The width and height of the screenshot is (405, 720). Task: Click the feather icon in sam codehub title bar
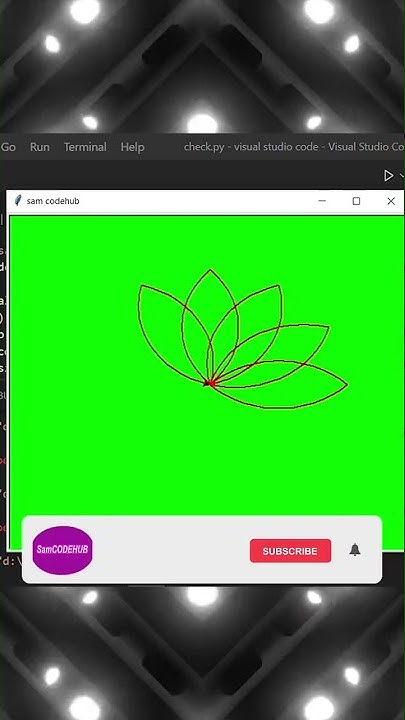[x=18, y=201]
